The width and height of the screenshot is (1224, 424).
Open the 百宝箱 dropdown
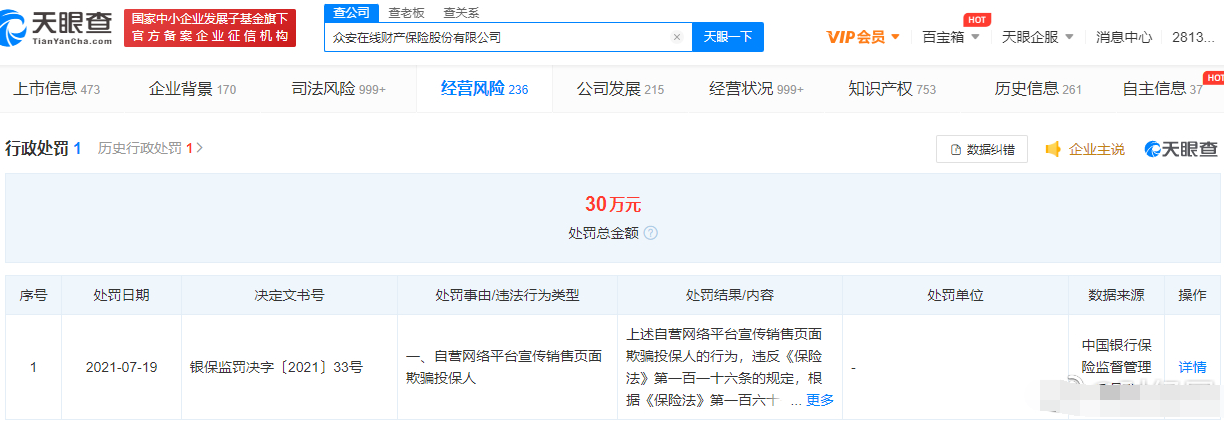click(x=950, y=37)
